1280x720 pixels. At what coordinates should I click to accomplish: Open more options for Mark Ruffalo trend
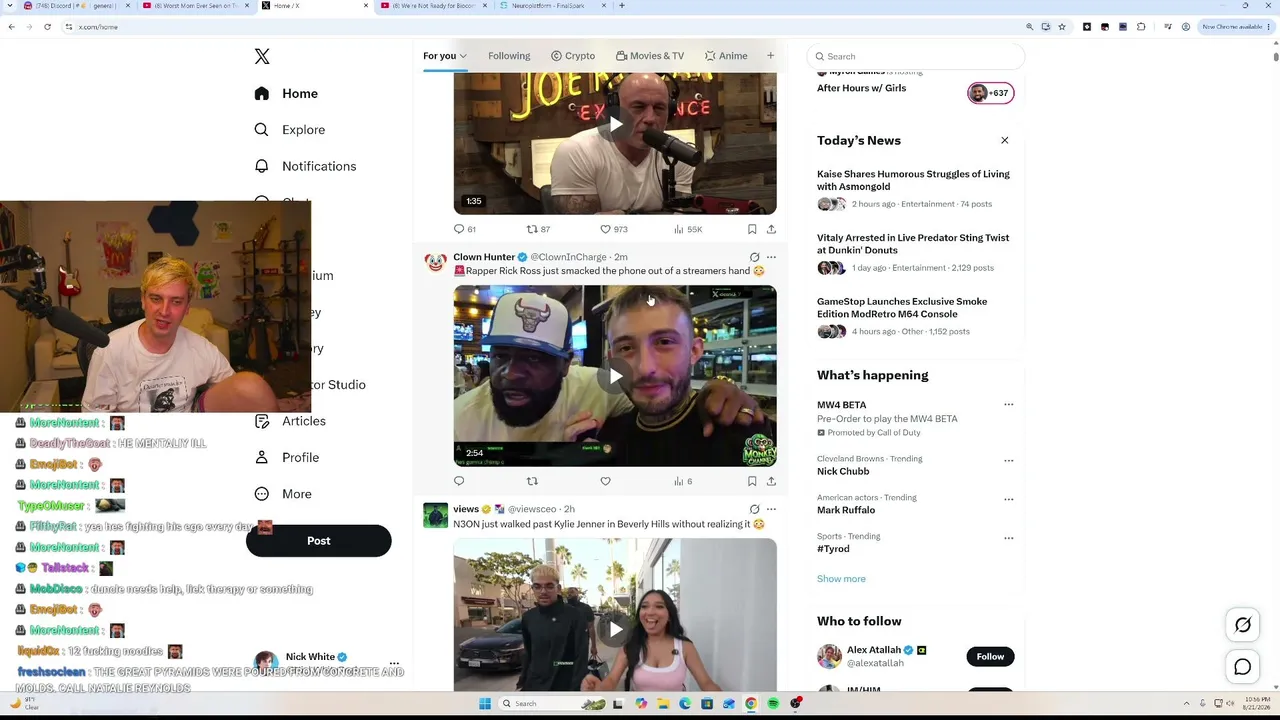(x=1008, y=499)
